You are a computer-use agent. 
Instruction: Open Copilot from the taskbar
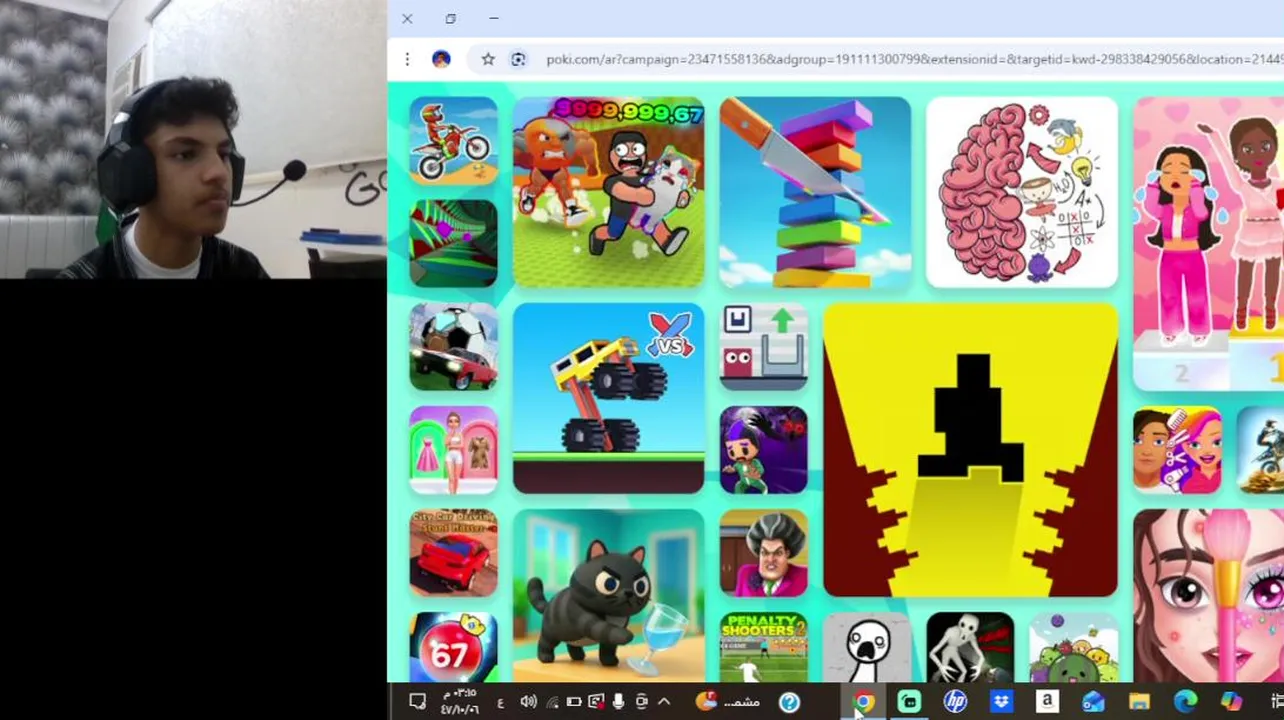(x=1231, y=702)
